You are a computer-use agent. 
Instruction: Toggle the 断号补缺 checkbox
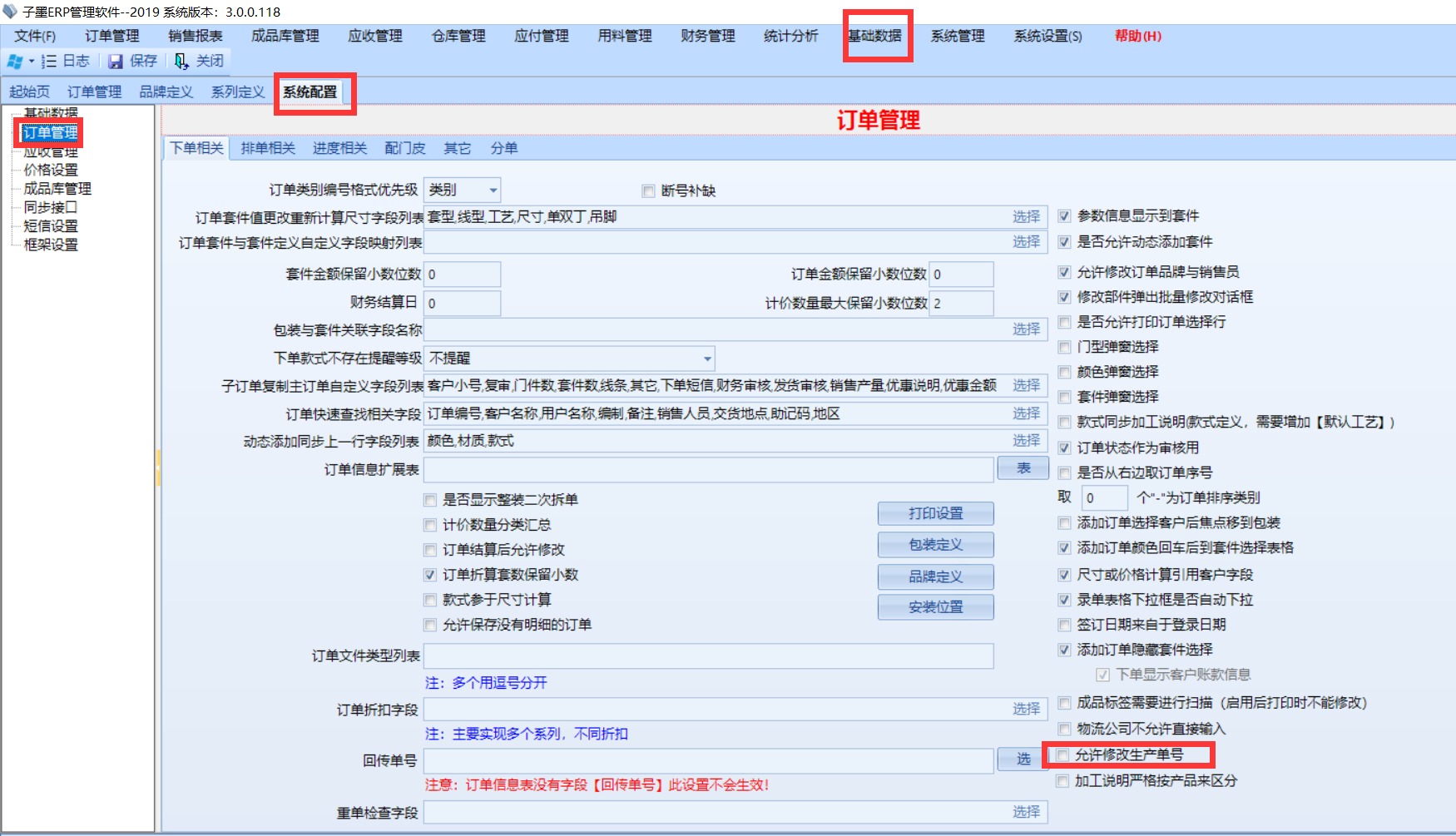pos(649,191)
